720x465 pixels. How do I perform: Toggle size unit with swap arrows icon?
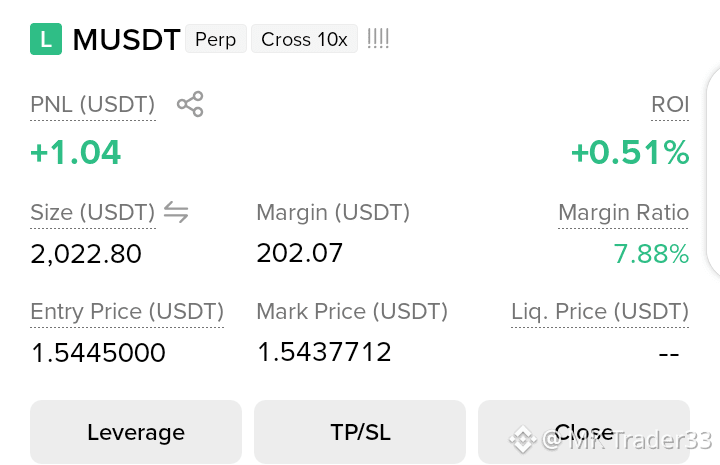(x=176, y=212)
